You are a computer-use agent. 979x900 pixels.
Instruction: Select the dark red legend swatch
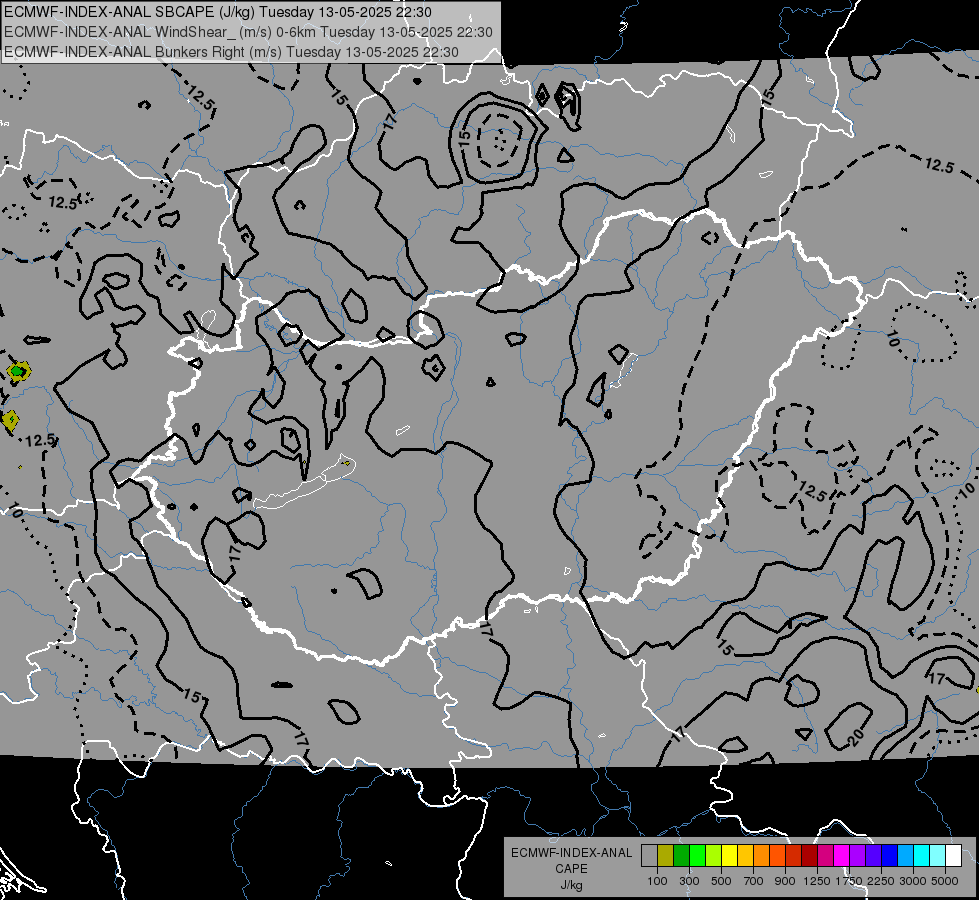pyautogui.click(x=810, y=855)
